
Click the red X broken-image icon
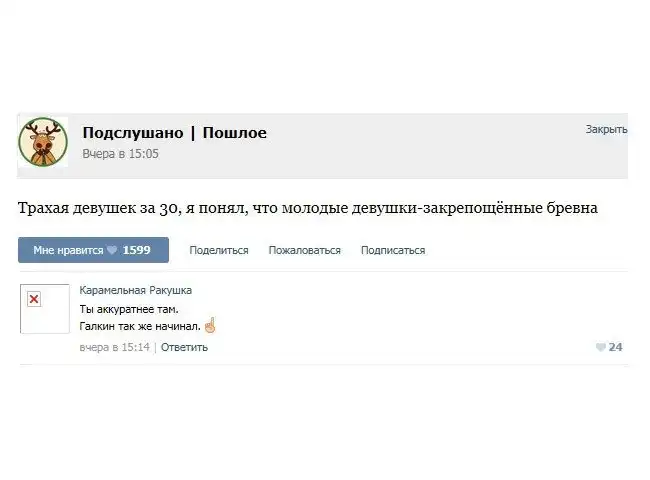pos(34,299)
